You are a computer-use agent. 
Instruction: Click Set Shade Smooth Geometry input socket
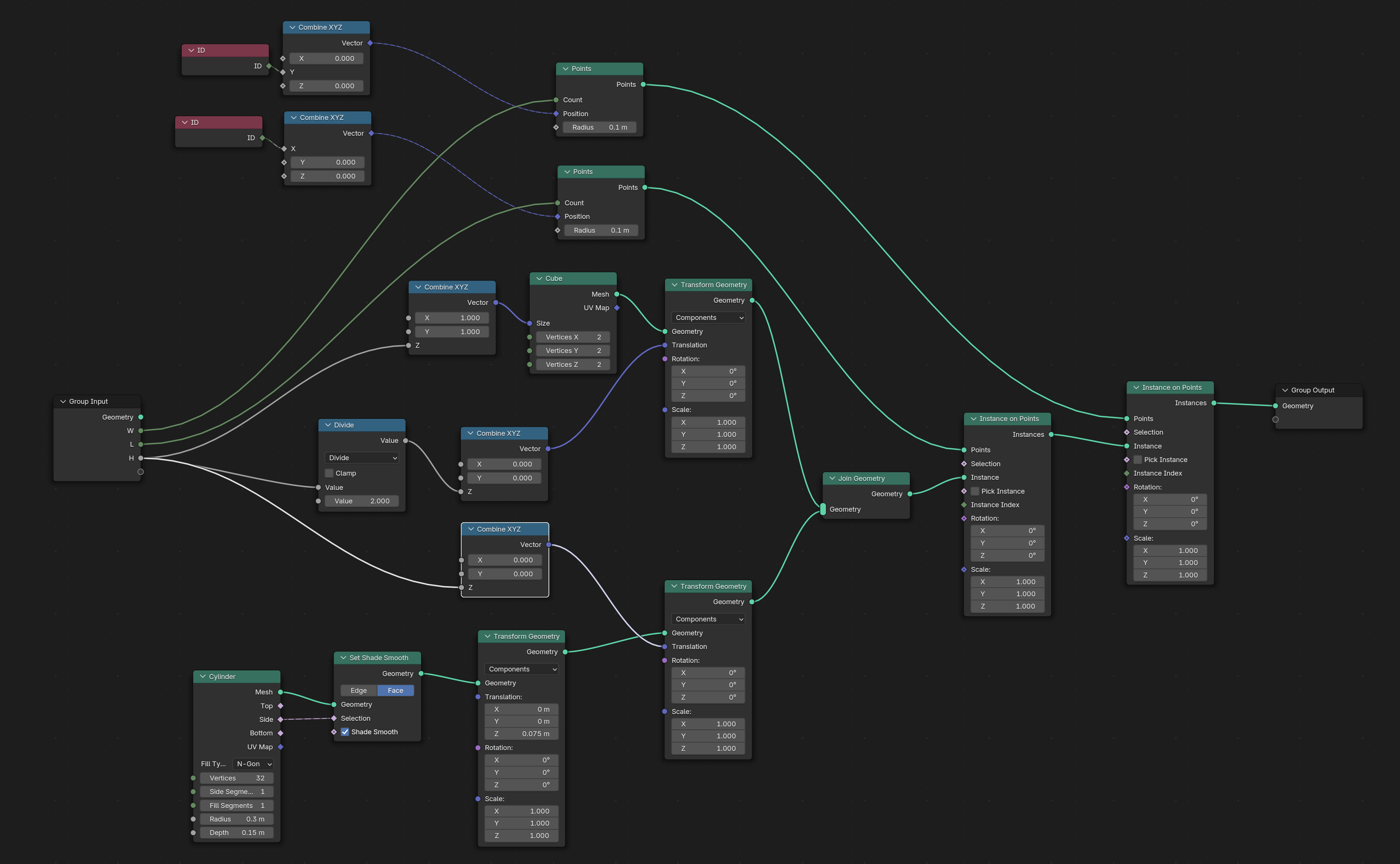(x=334, y=705)
